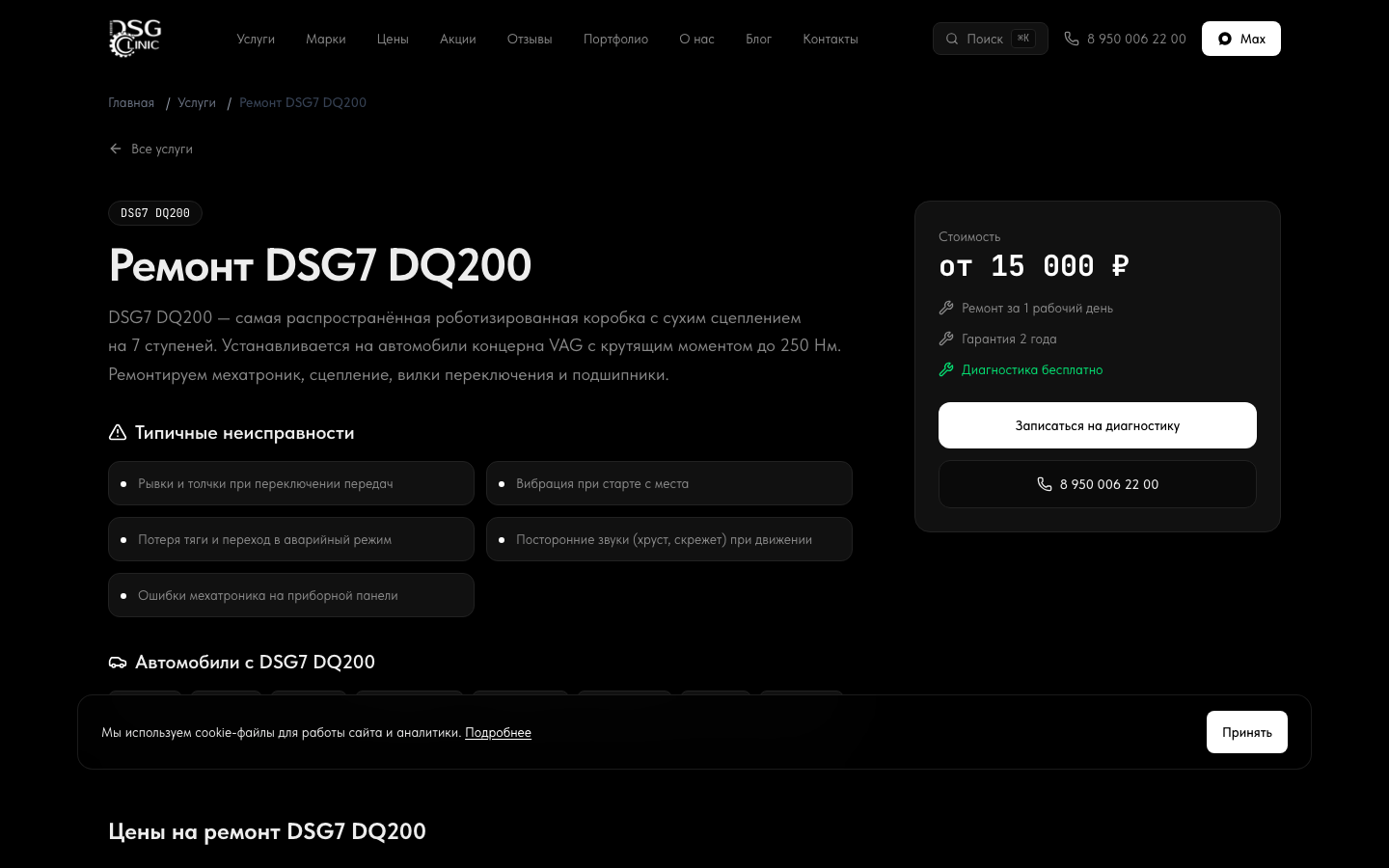Image resolution: width=1389 pixels, height=868 pixels.
Task: Click the phone icon in header
Action: click(1072, 39)
